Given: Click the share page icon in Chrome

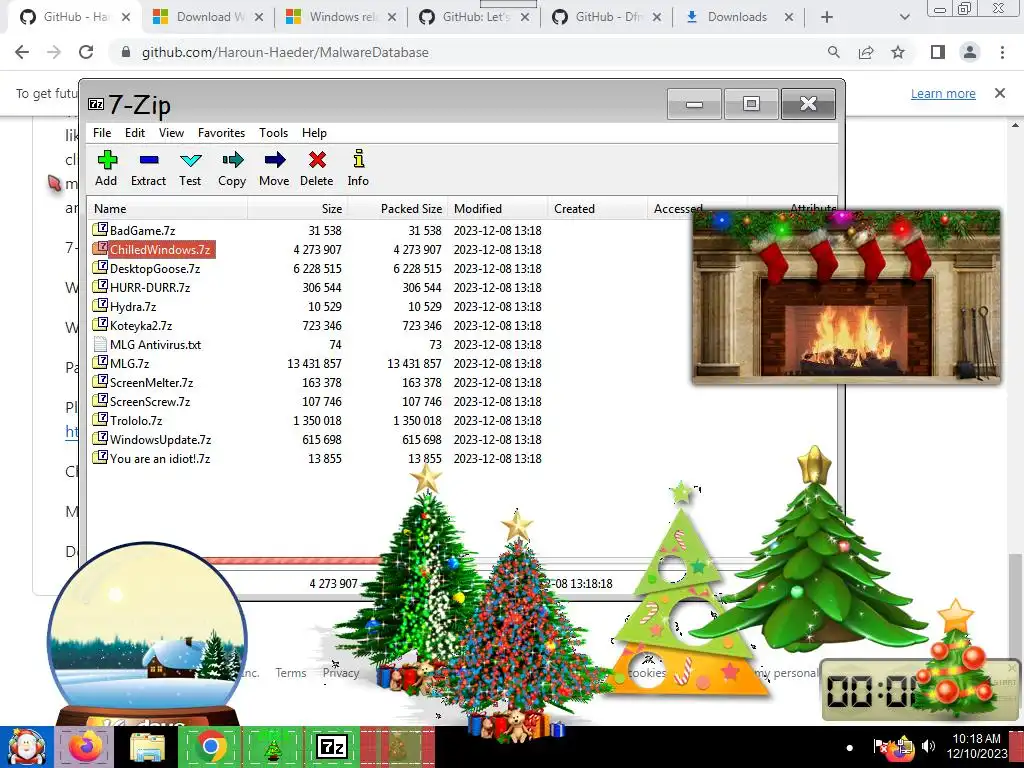Looking at the screenshot, I should [866, 52].
